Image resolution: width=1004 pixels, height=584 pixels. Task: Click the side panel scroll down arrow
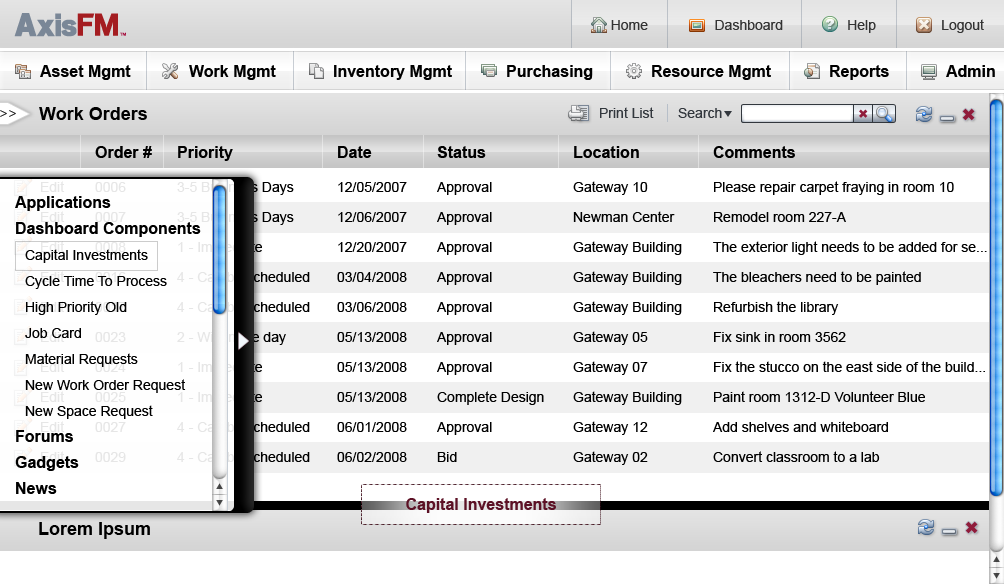[x=220, y=503]
